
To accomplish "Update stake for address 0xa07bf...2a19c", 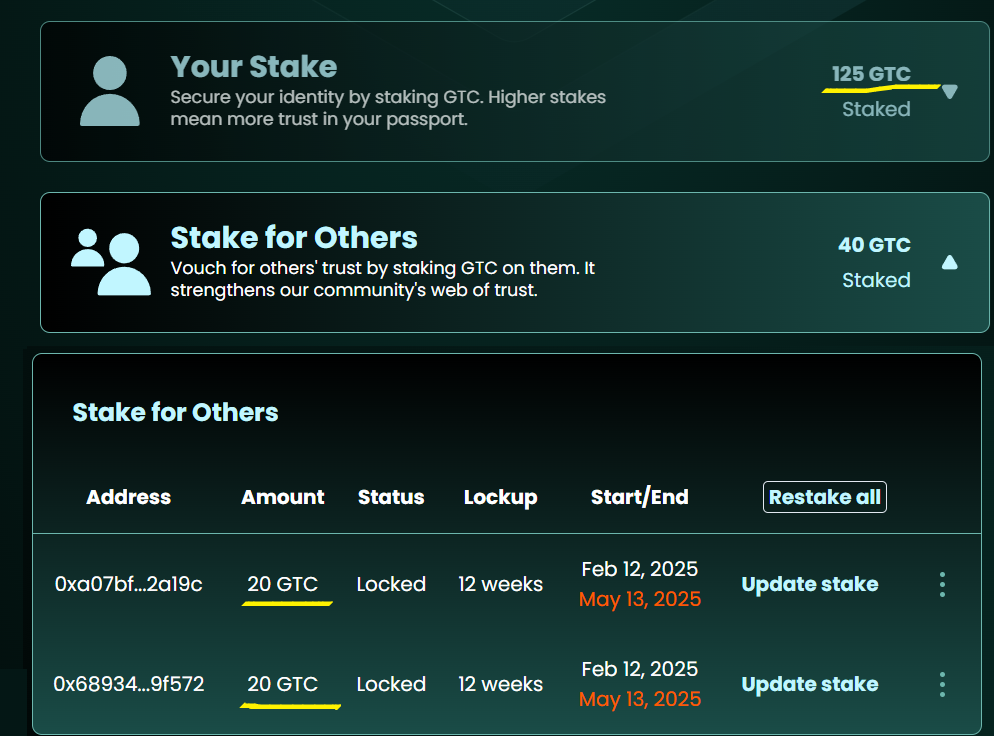I will (810, 584).
